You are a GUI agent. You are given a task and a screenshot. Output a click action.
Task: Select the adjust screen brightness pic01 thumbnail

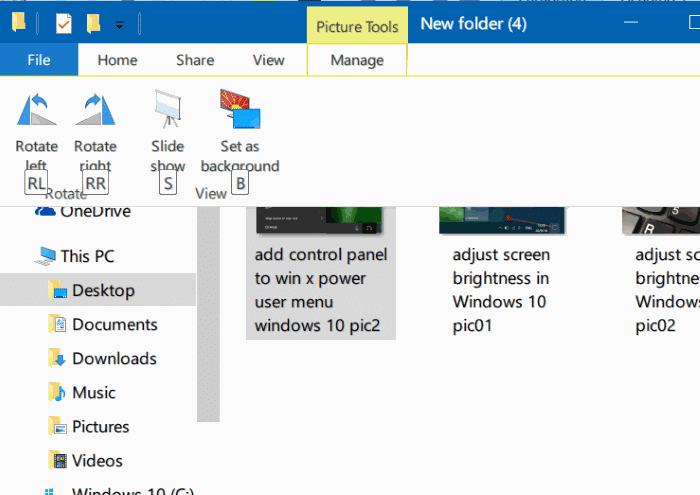tap(502, 220)
